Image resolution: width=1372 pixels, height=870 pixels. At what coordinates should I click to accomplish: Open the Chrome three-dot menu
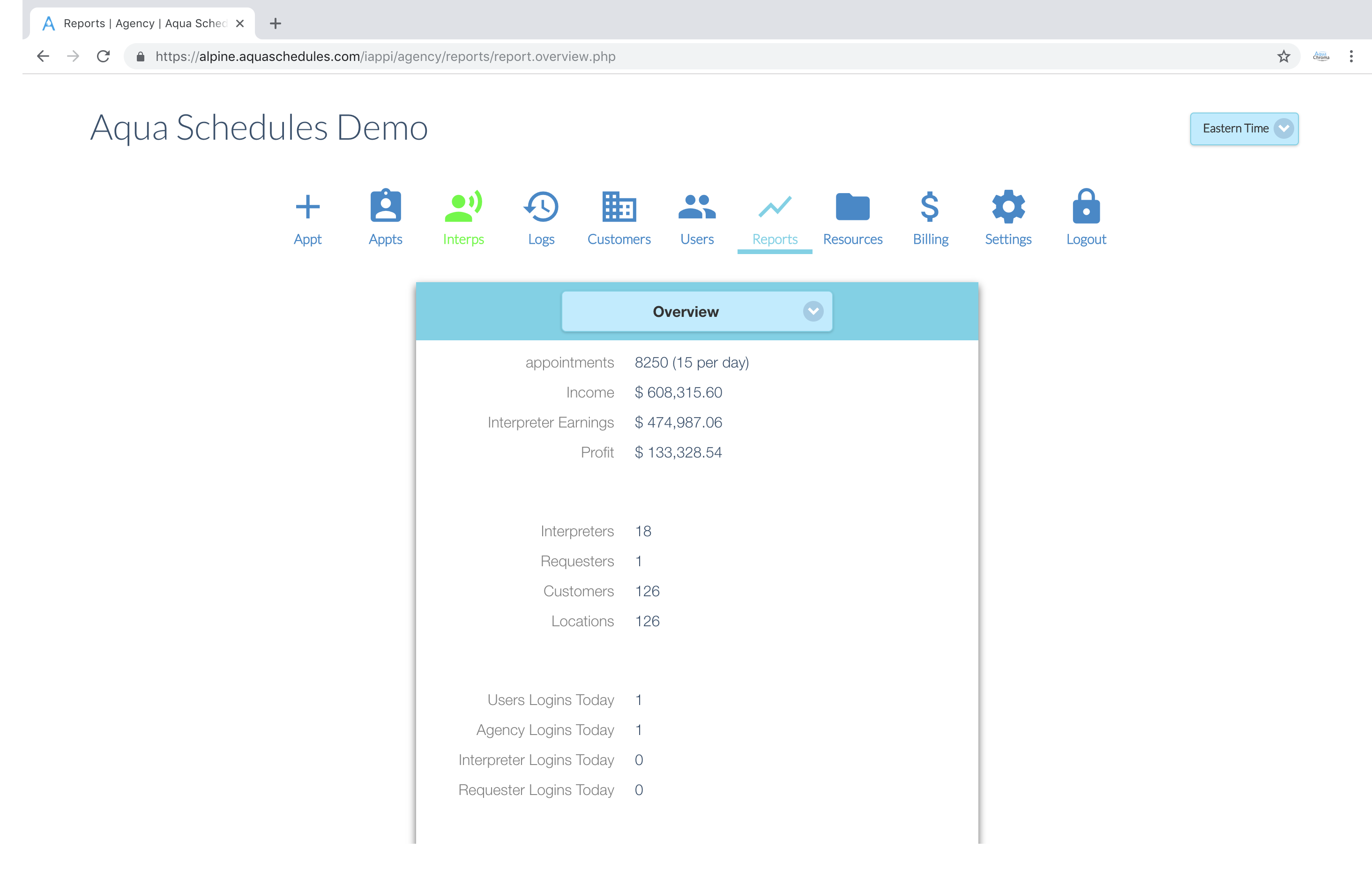(1351, 56)
